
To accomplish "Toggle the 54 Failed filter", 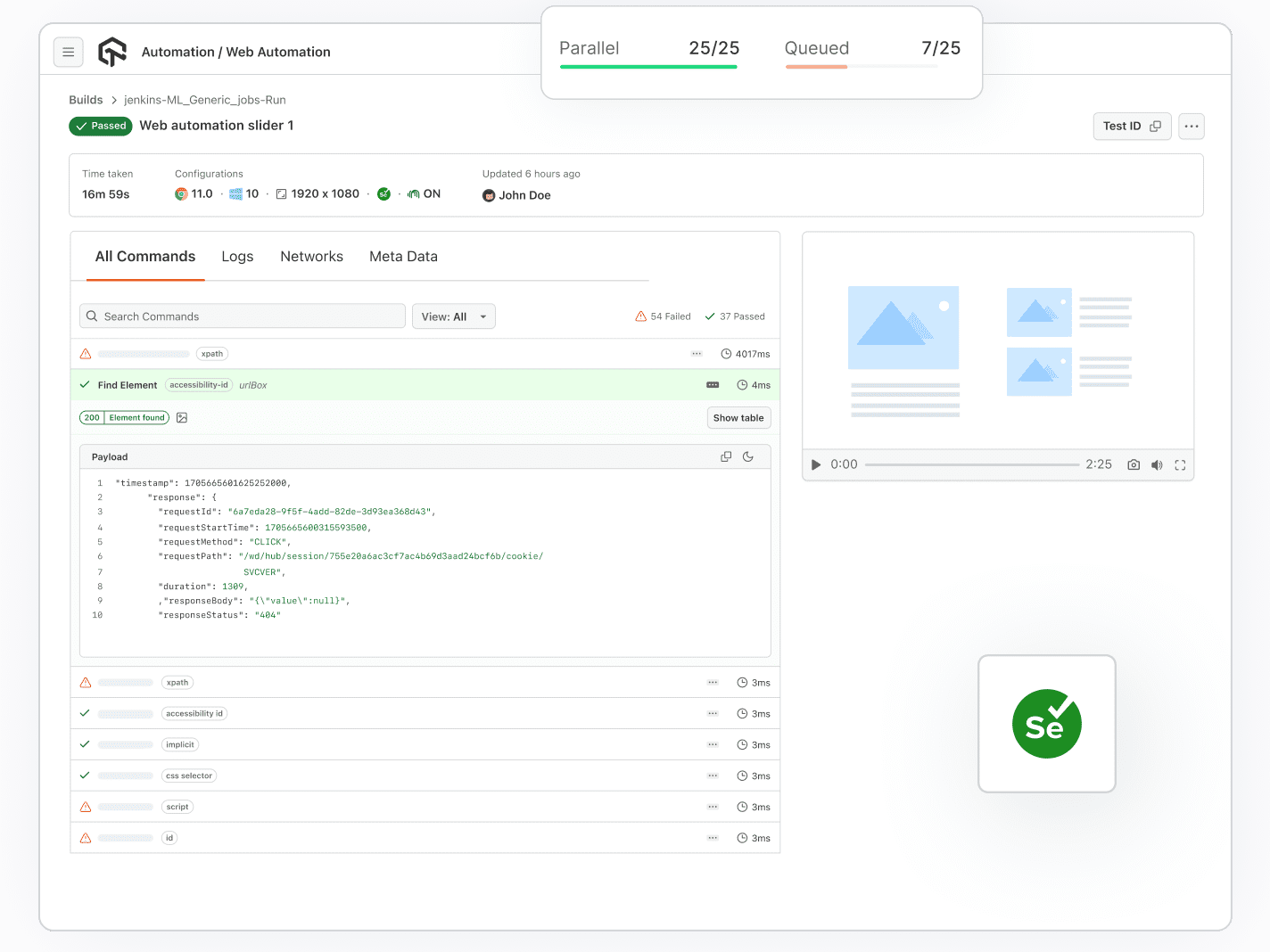I will point(663,316).
